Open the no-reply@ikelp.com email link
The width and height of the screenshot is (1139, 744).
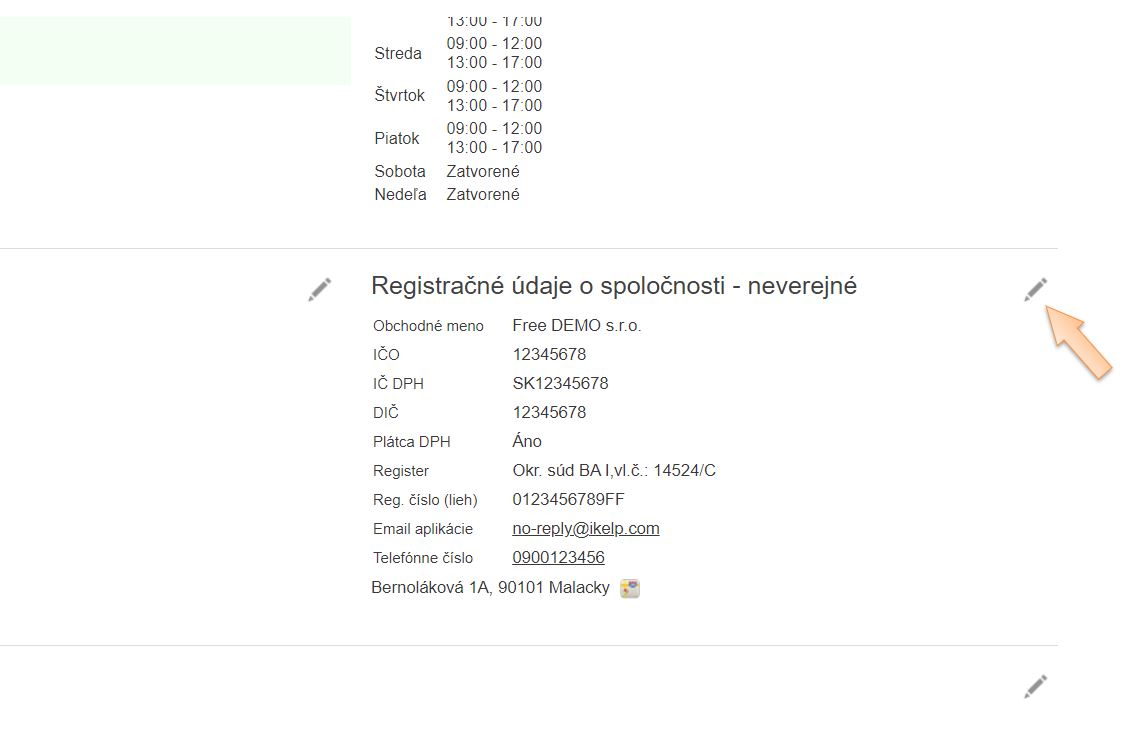[x=585, y=528]
